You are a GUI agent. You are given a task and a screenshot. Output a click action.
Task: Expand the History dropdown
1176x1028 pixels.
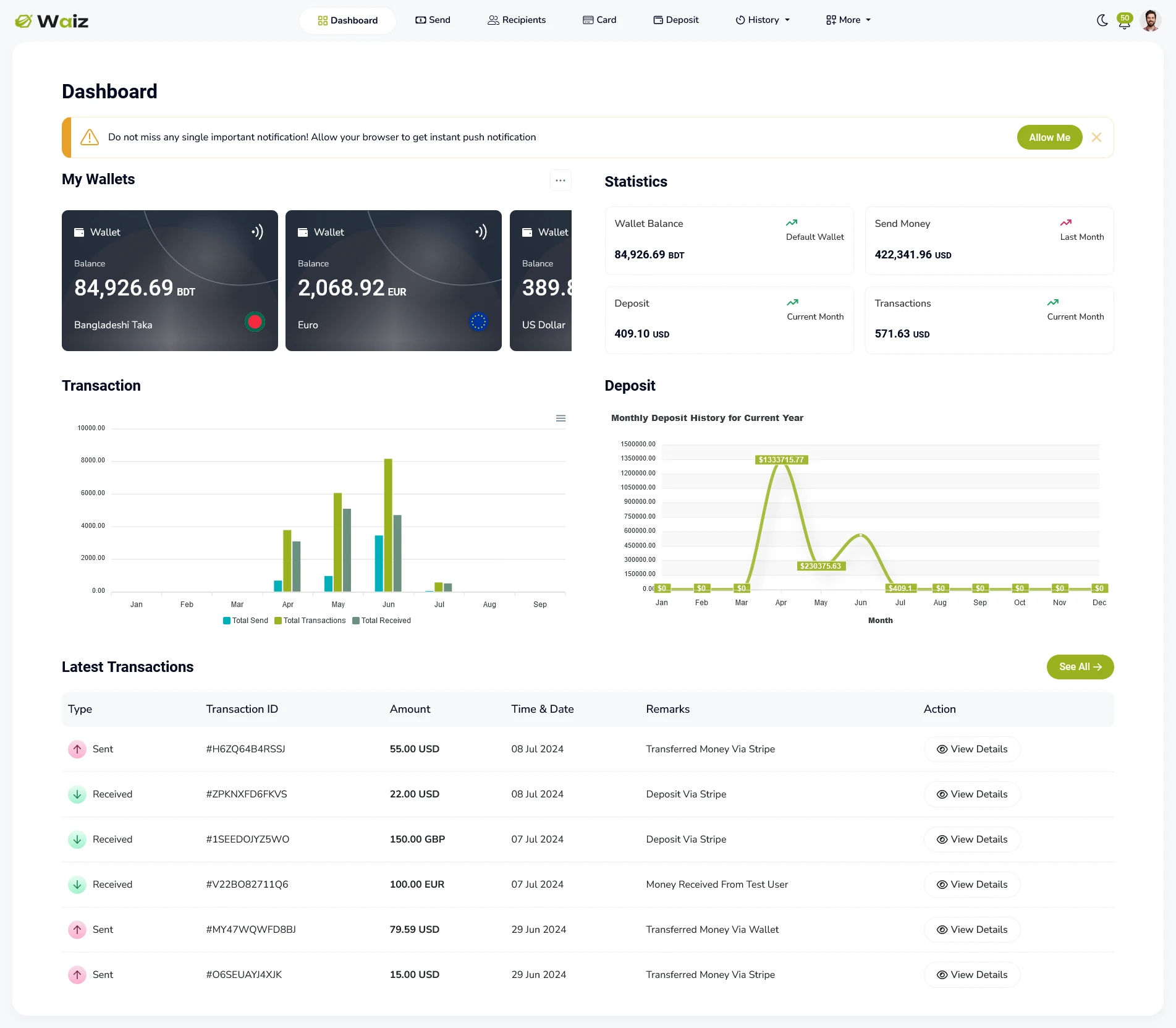click(763, 20)
